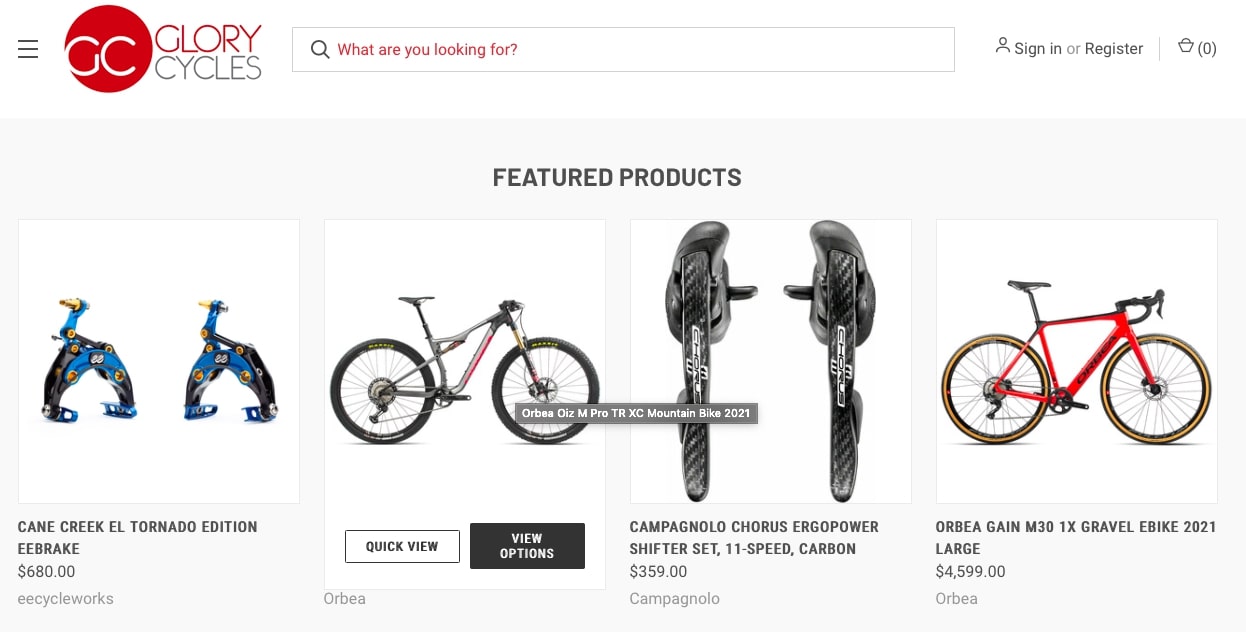Screen dimensions: 1246x632
Task: Open the shopping cart icon
Action: click(1186, 47)
